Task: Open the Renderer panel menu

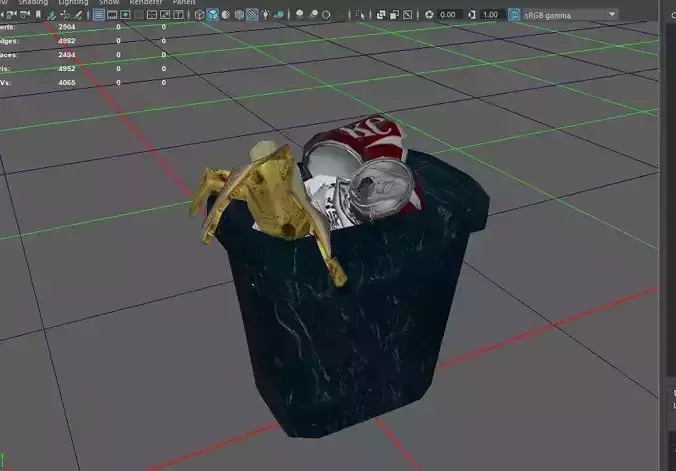Action: point(146,2)
